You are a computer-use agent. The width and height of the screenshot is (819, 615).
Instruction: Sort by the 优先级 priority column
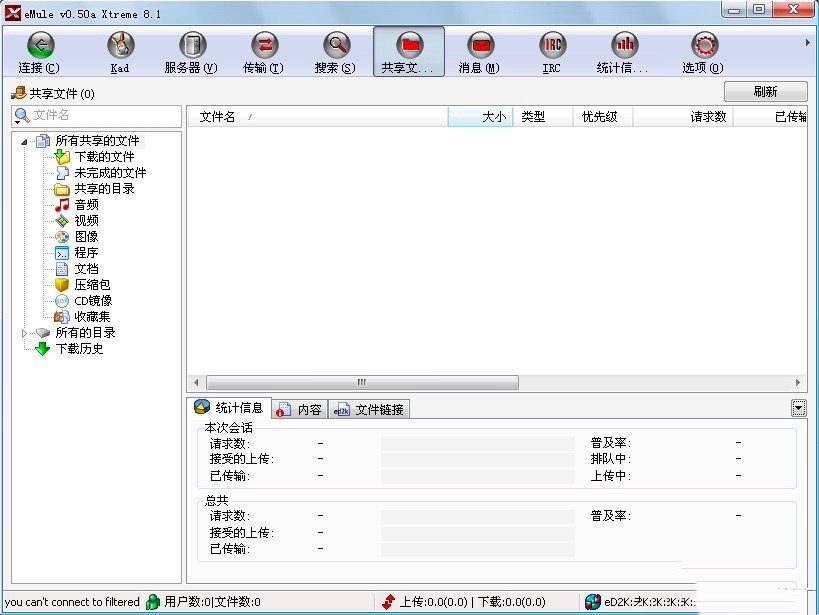[603, 117]
